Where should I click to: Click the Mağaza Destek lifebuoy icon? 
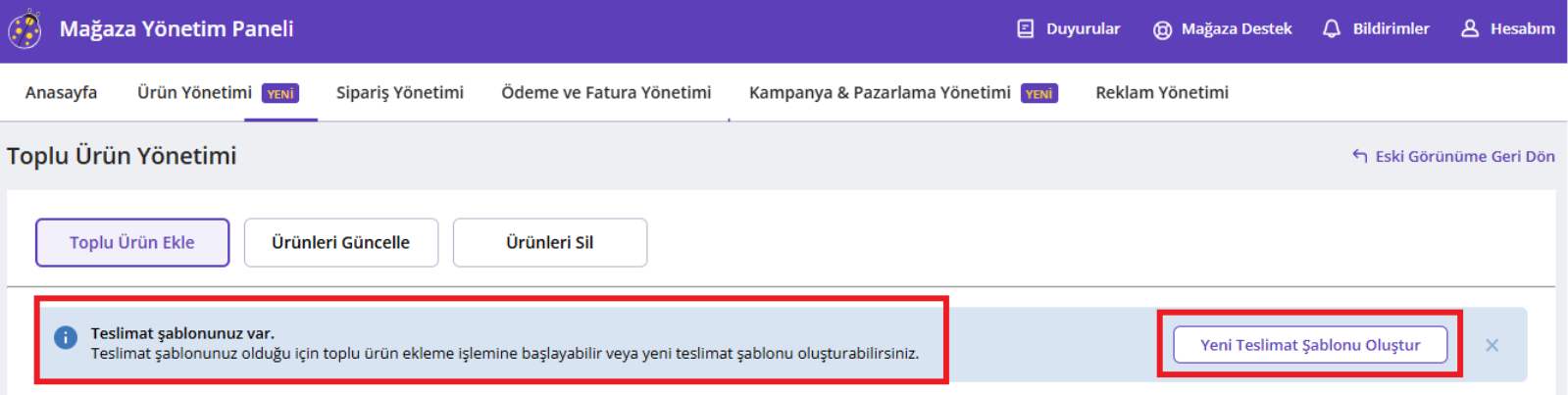coord(1162,29)
